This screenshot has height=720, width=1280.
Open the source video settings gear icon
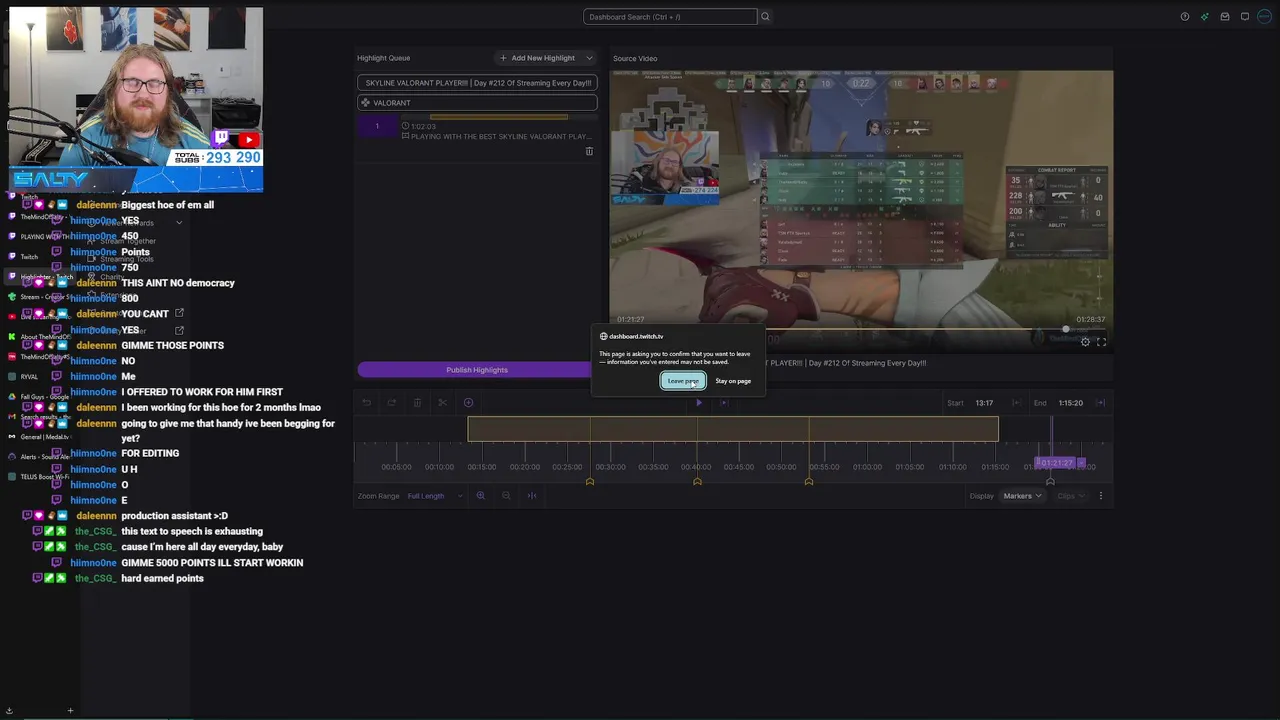coord(1085,342)
